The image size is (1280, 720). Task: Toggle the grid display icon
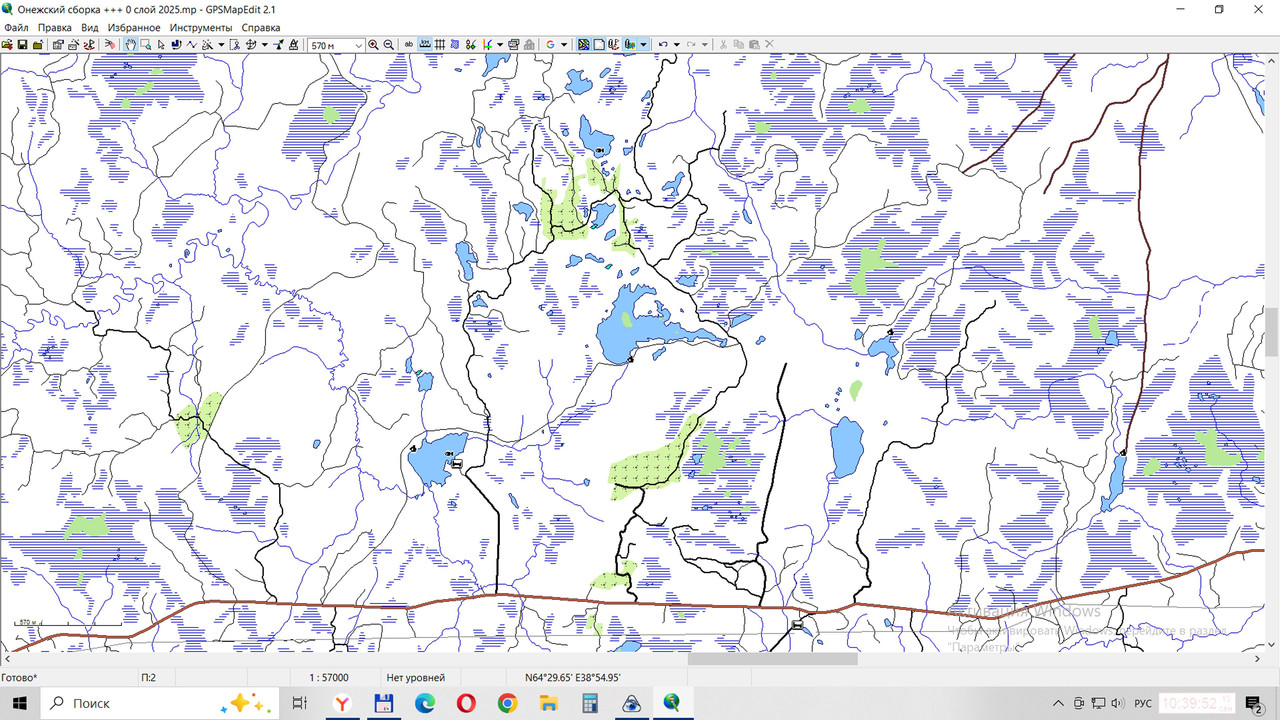click(x=440, y=45)
